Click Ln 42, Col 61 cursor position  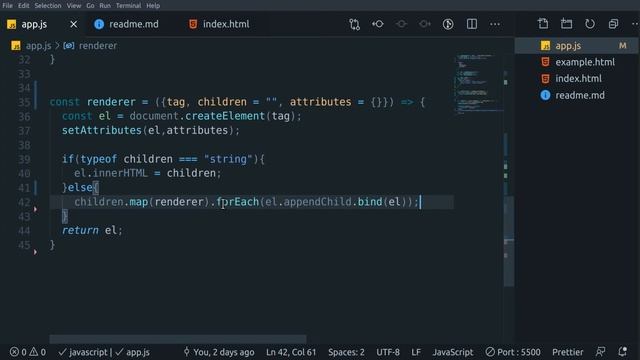pos(291,352)
